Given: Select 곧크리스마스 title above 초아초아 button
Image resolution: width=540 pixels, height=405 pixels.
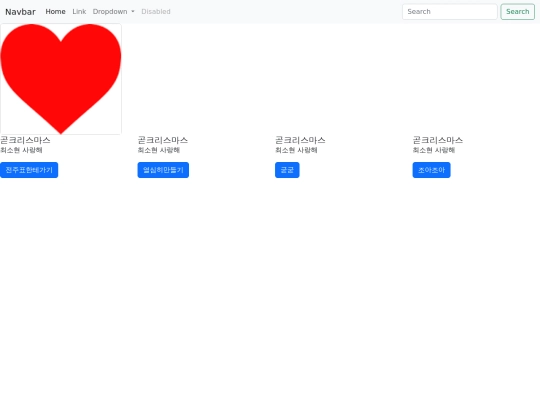Looking at the screenshot, I should tap(438, 140).
